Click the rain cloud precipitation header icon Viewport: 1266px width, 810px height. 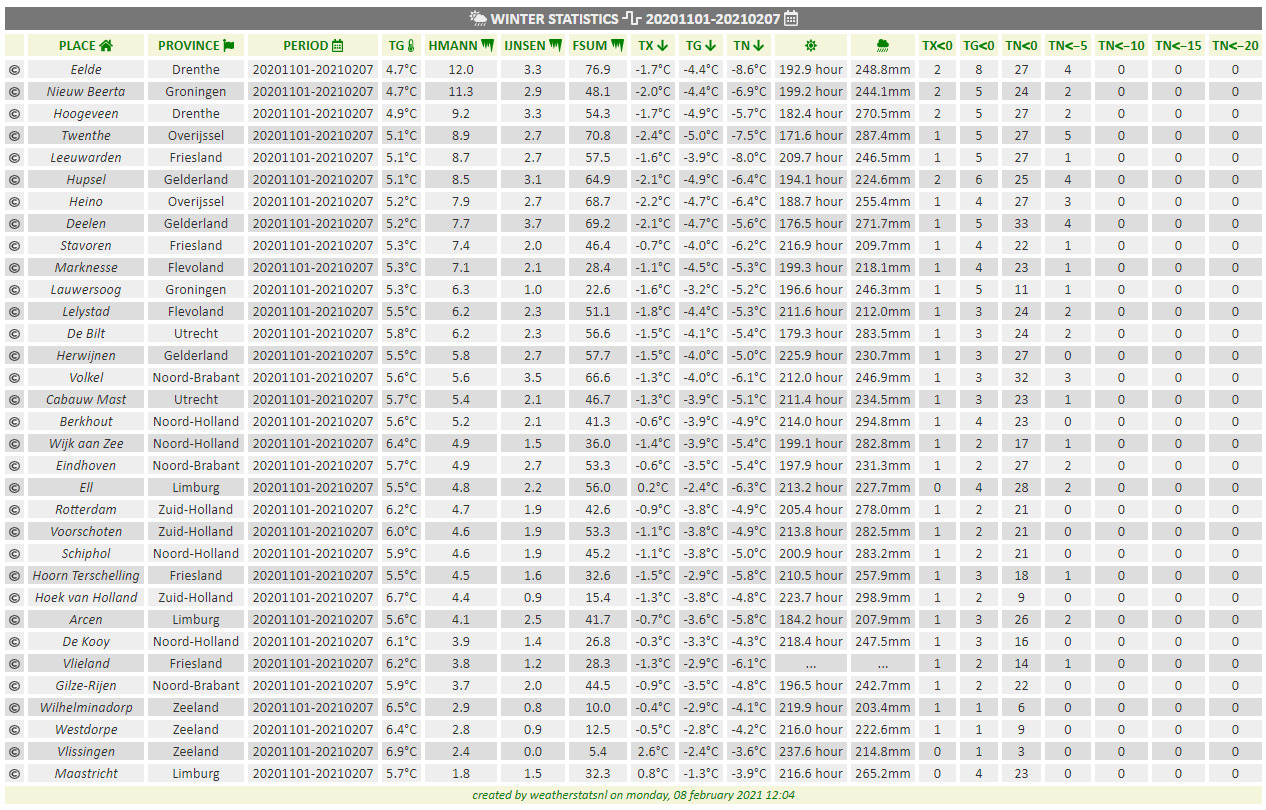point(883,45)
